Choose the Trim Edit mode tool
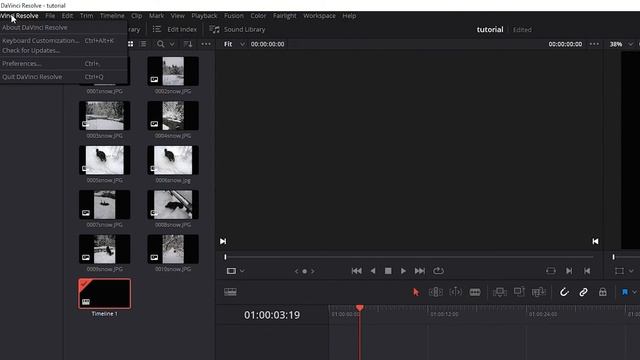The height and width of the screenshot is (360, 640). coord(436,292)
